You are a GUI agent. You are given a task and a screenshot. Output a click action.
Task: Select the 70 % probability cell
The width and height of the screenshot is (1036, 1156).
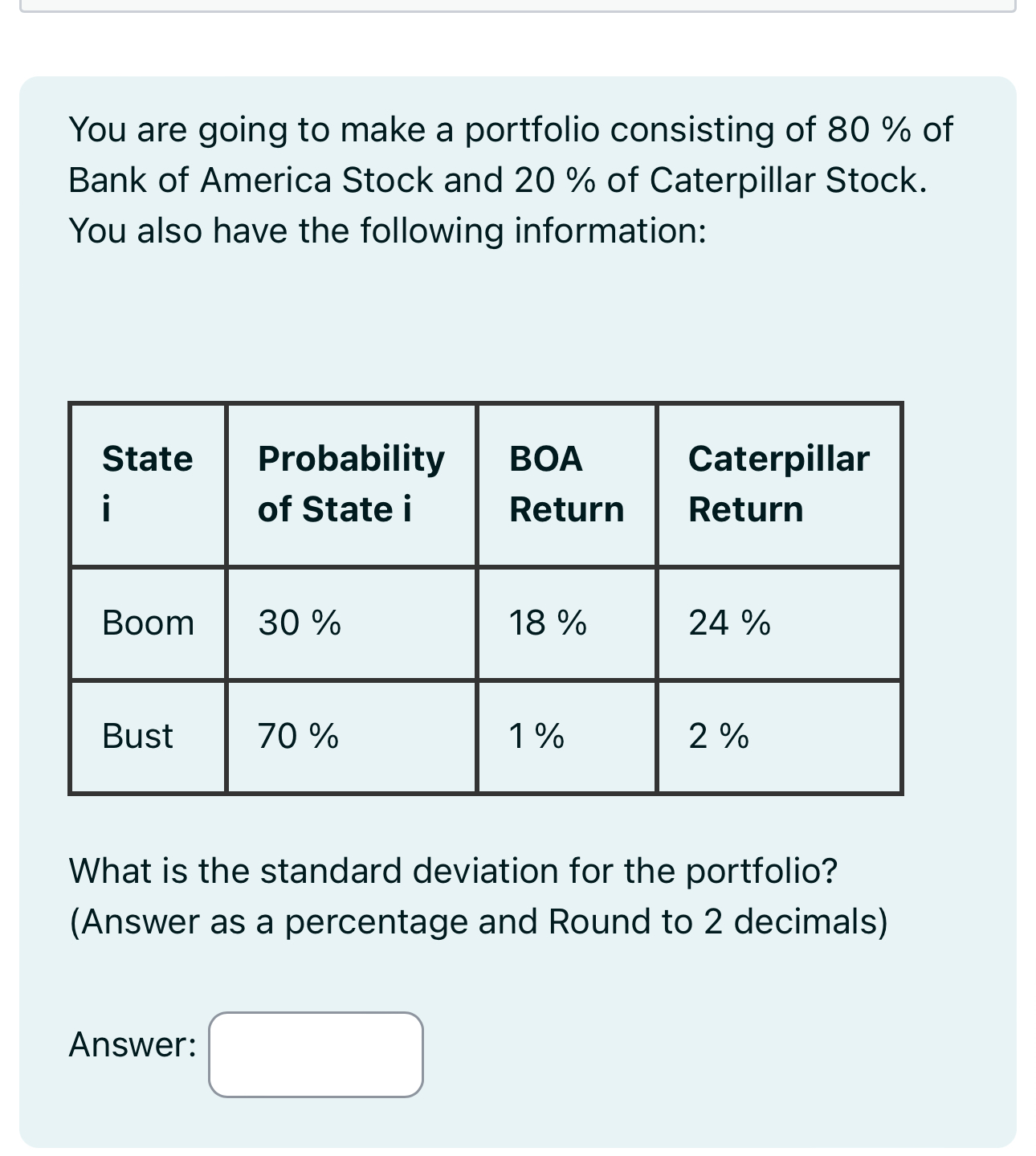(x=297, y=736)
